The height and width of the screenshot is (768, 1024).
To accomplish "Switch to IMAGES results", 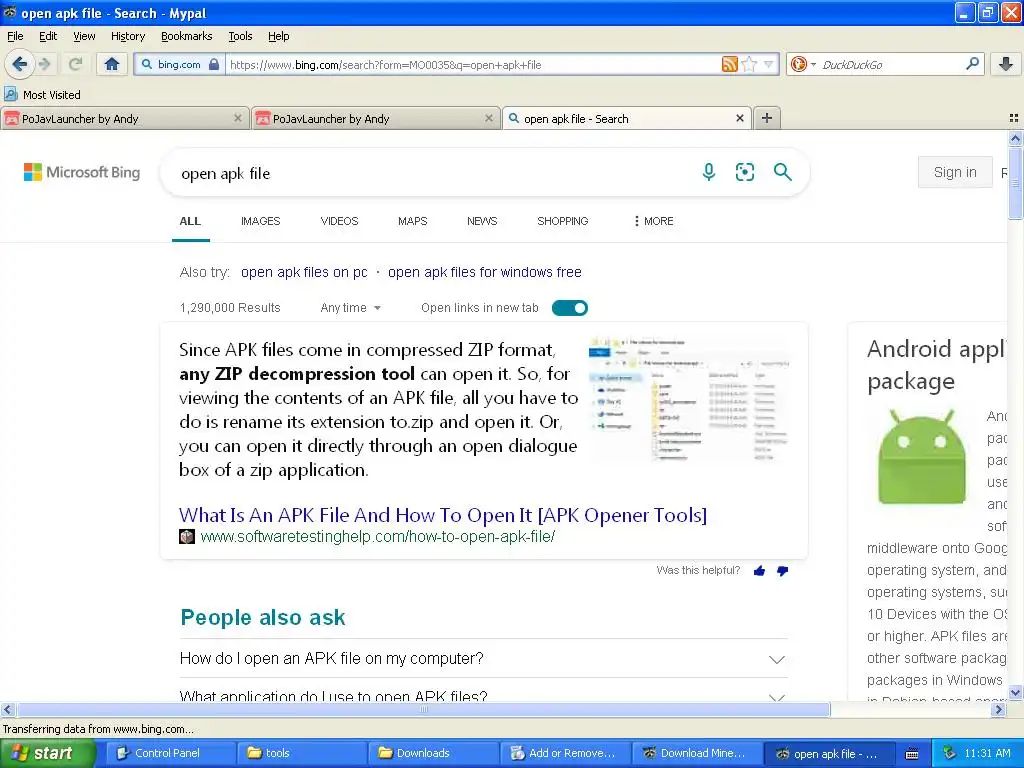I will pyautogui.click(x=260, y=221).
